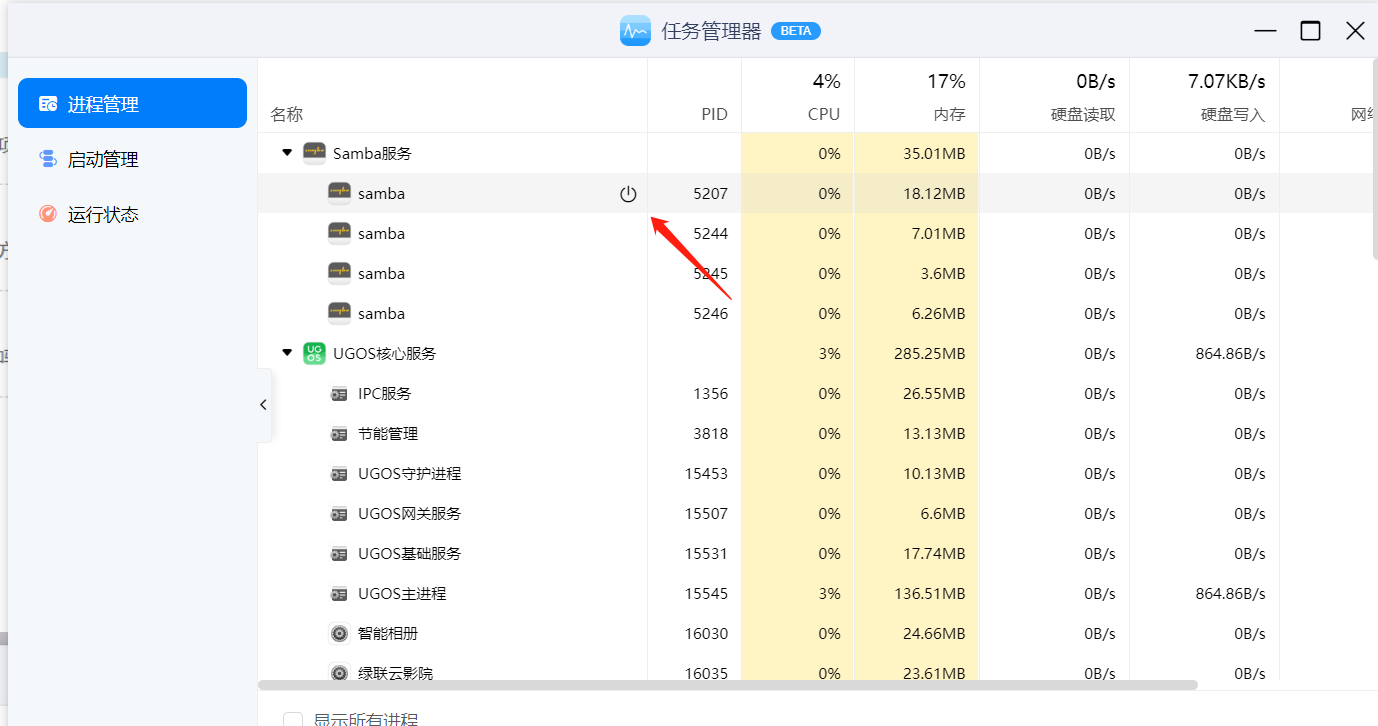Sort processes by the 名称 column header
1378x726 pixels.
coord(286,114)
